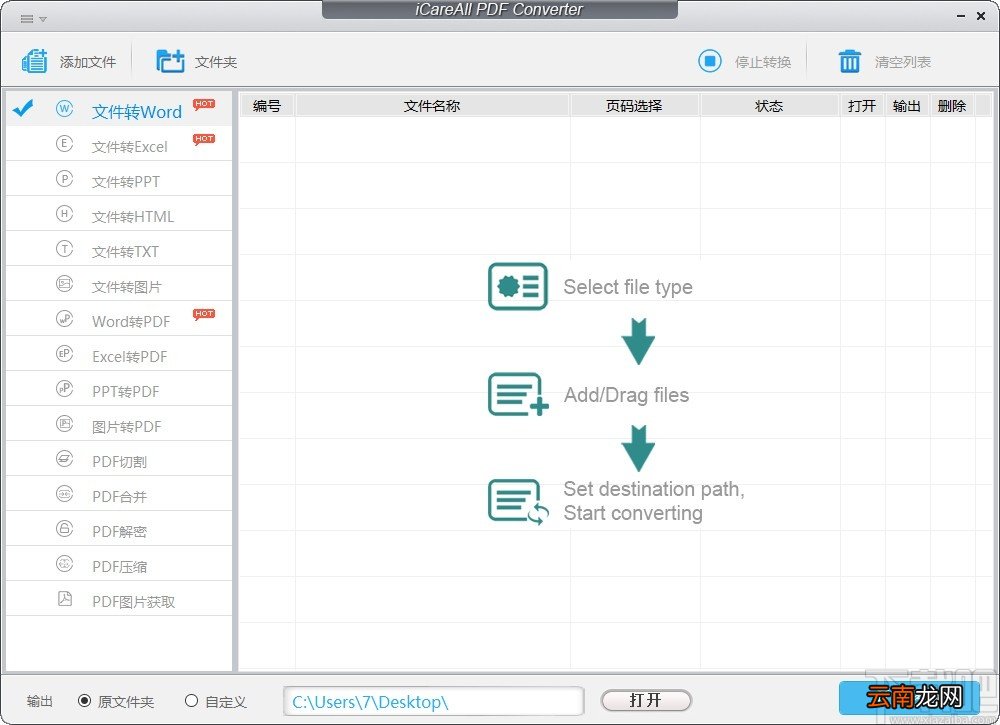
Task: Select the Excel转PDF icon
Action: click(64, 353)
